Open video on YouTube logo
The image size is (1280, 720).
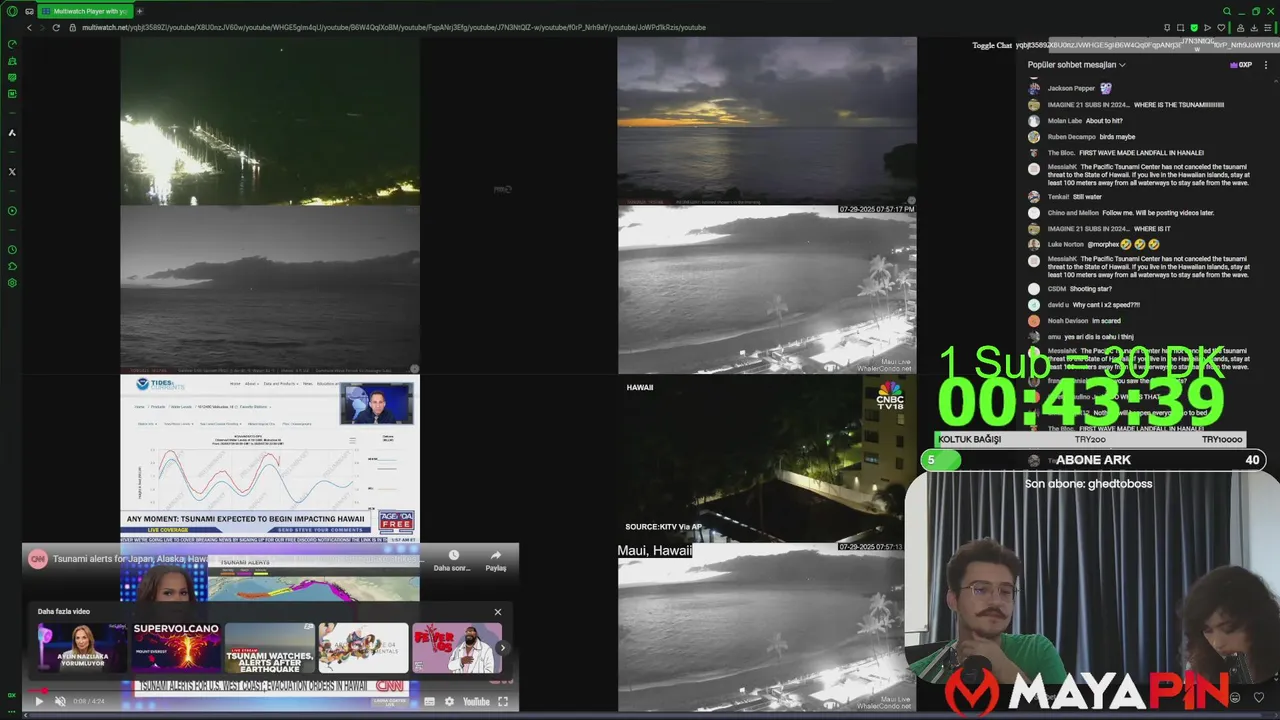click(476, 701)
